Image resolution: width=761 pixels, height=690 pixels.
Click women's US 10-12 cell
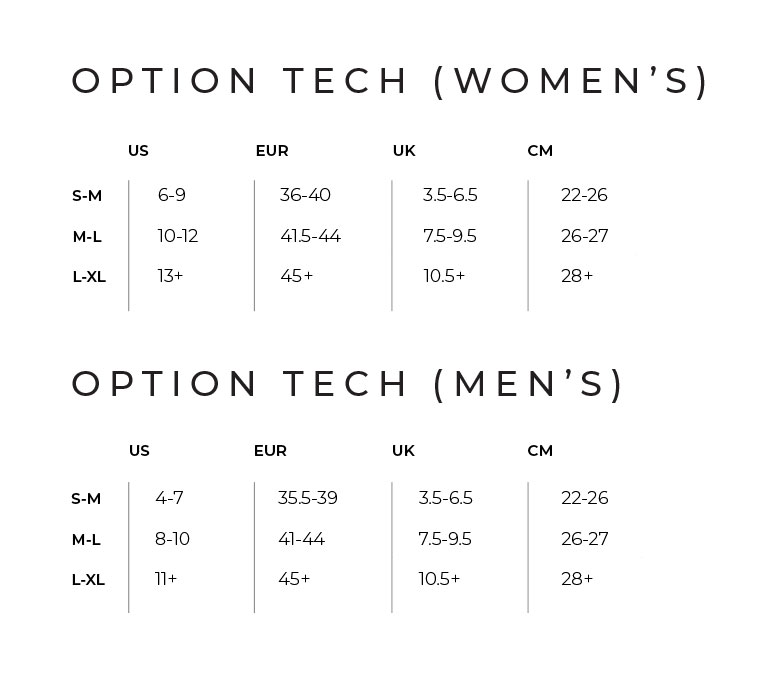pos(178,236)
